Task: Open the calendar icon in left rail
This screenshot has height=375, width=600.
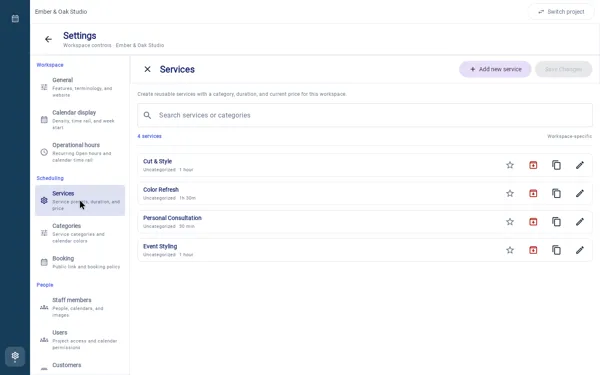Action: tap(15, 18)
